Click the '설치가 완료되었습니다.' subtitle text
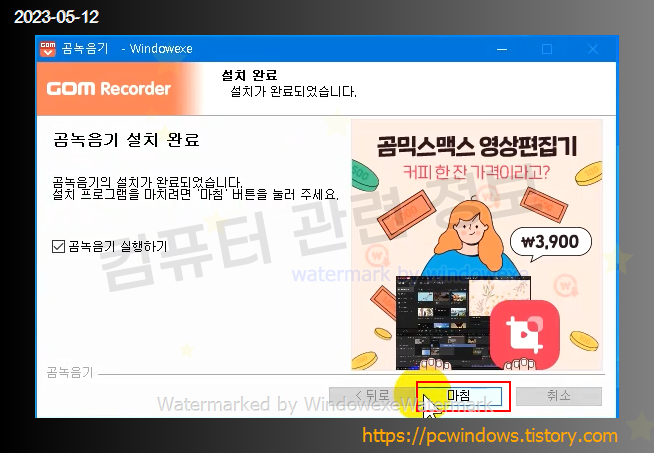The width and height of the screenshot is (654, 453). coord(294,91)
